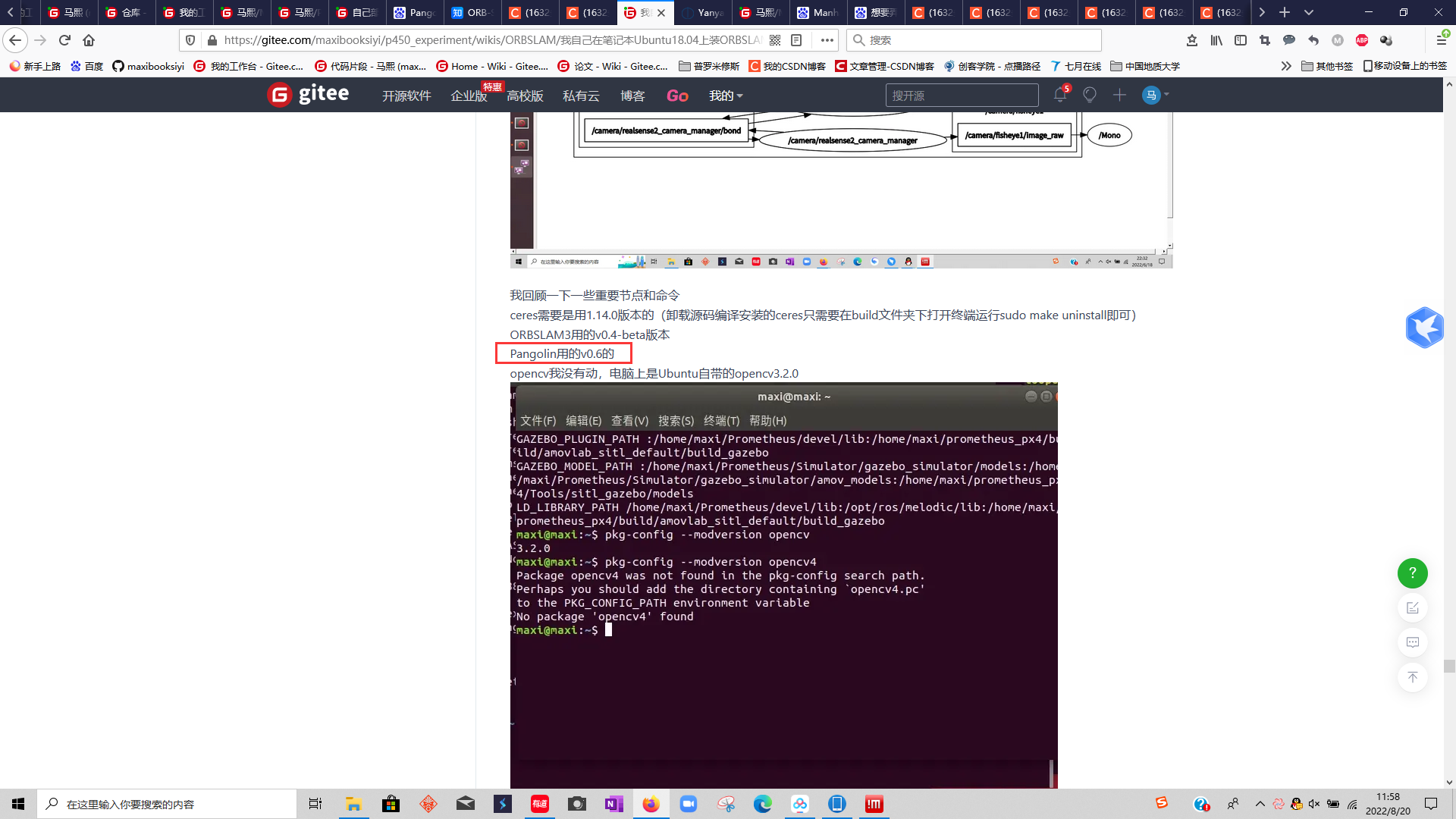Open the floating comment bubble icon
1456x819 pixels.
click(x=1412, y=642)
